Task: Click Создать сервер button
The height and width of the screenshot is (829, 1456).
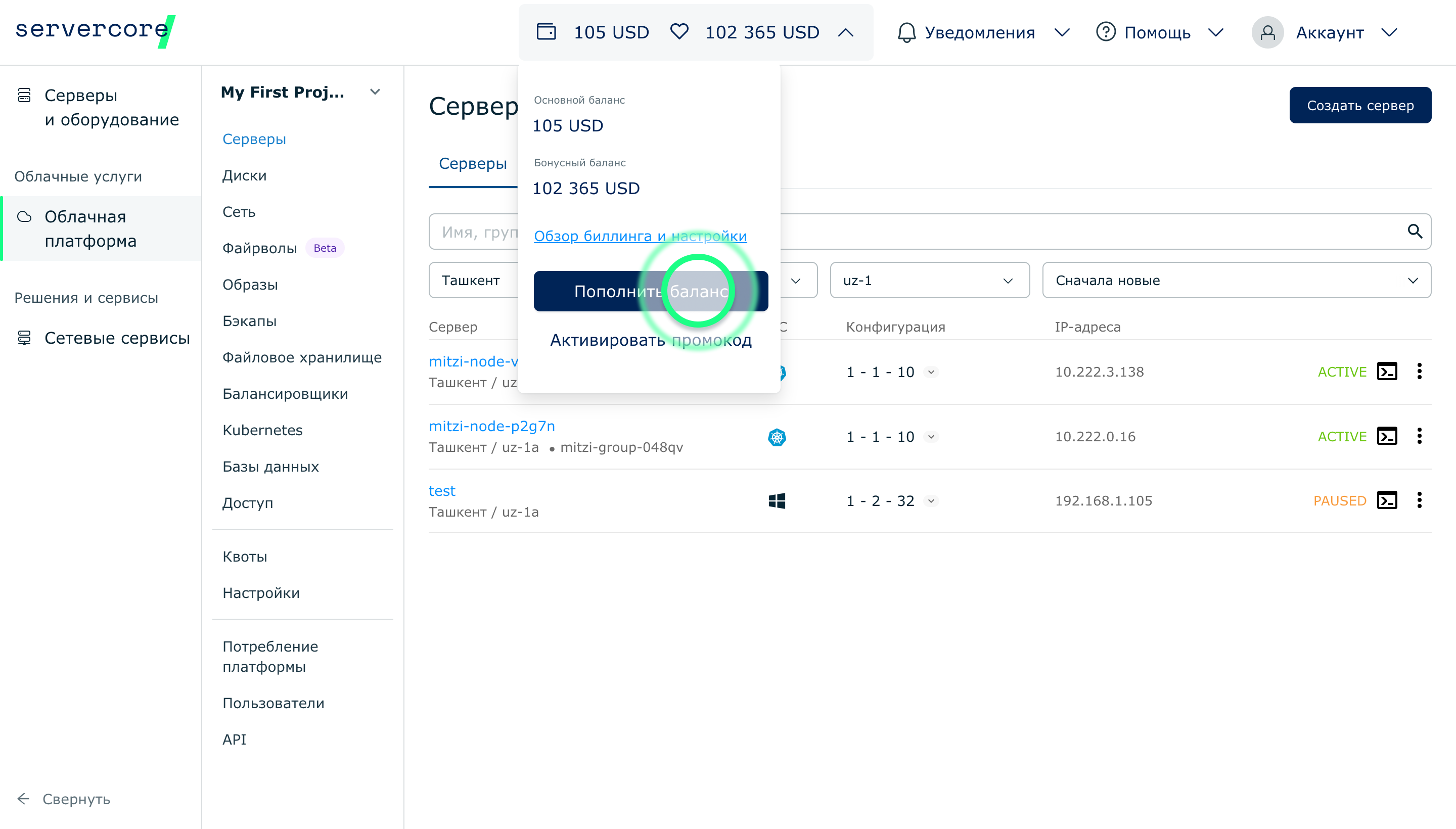Action: 1360,105
